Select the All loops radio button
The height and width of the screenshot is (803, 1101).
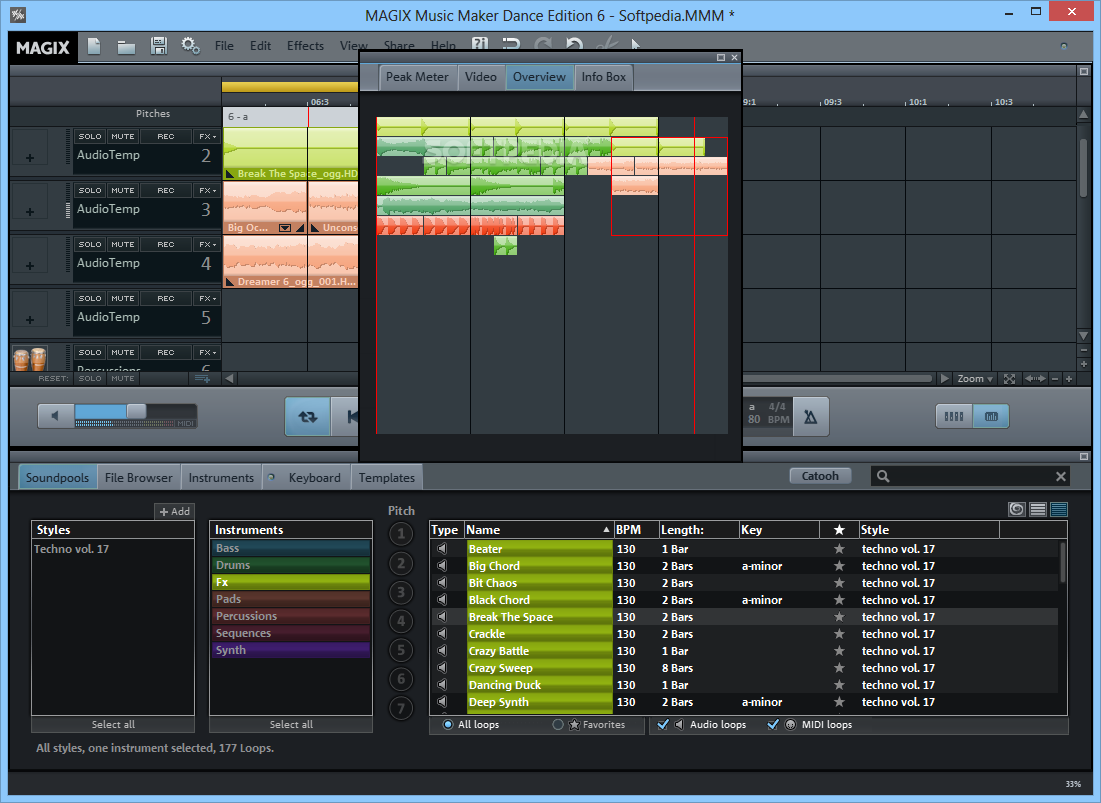448,724
